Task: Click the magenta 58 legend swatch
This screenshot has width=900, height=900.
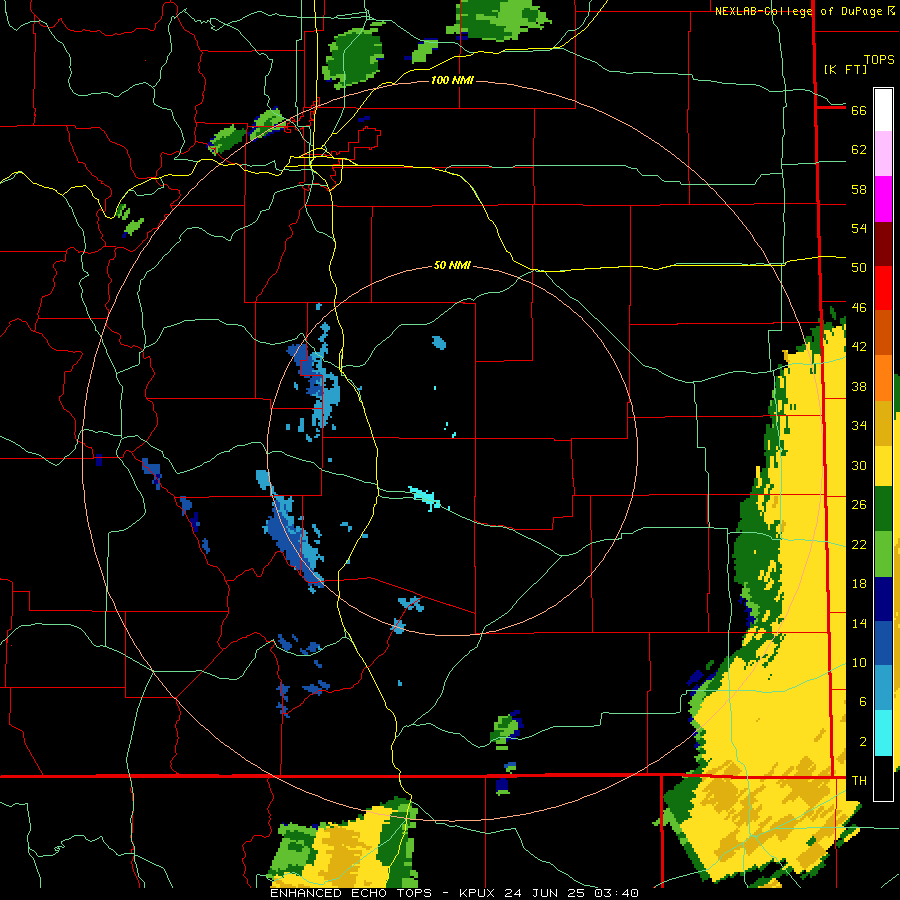Action: click(883, 199)
